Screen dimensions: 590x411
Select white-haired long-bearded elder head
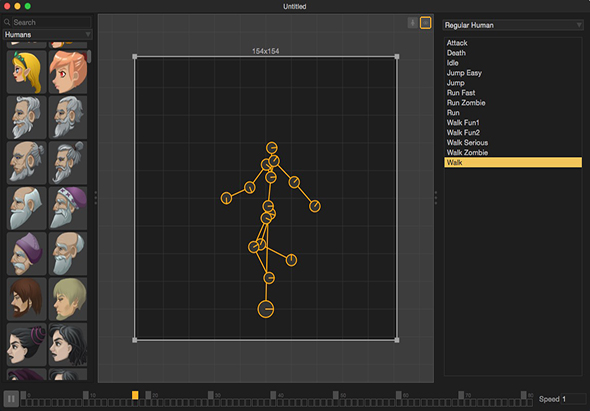[x=26, y=209]
